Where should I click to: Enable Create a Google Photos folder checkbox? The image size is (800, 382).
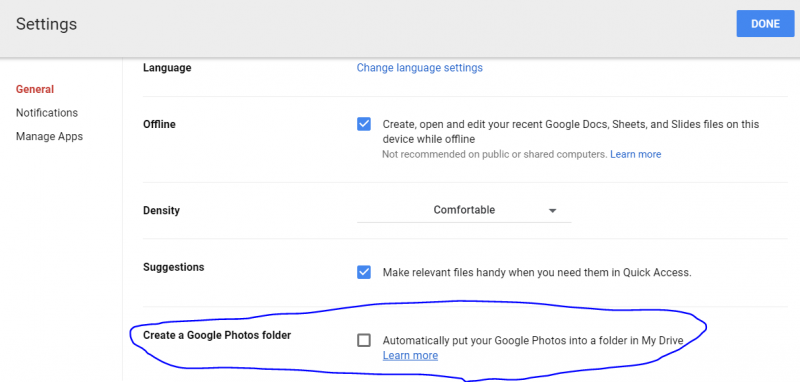364,340
